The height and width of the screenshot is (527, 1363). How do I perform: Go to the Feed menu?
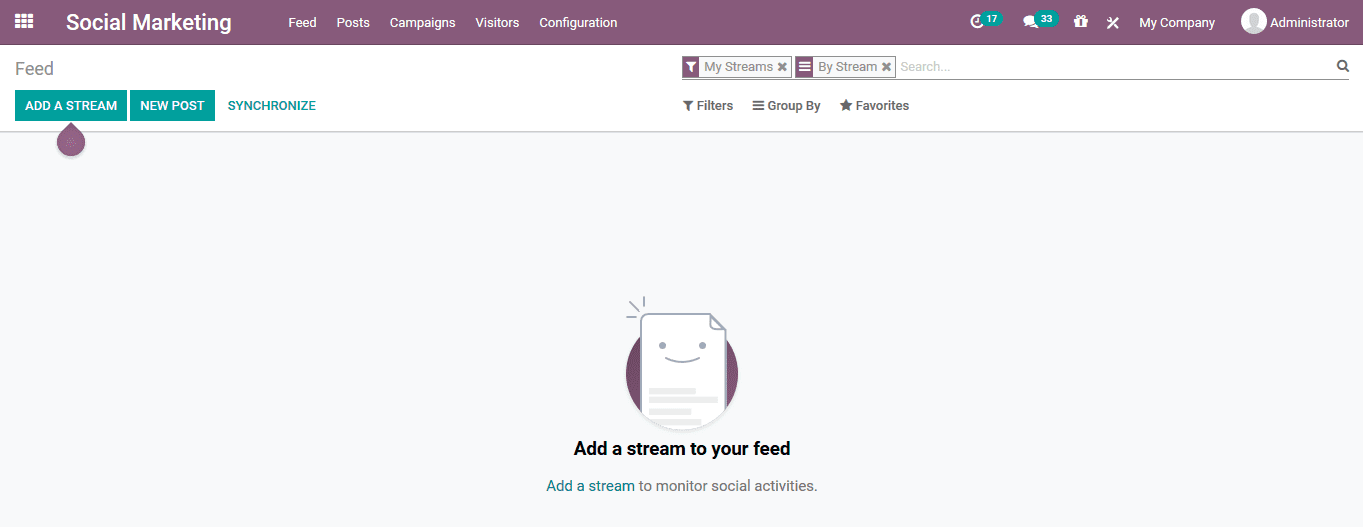click(x=302, y=22)
